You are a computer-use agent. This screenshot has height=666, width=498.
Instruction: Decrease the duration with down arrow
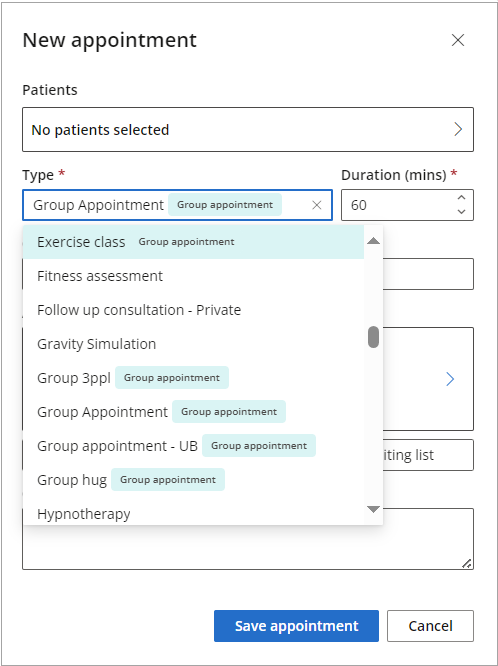pos(461,212)
